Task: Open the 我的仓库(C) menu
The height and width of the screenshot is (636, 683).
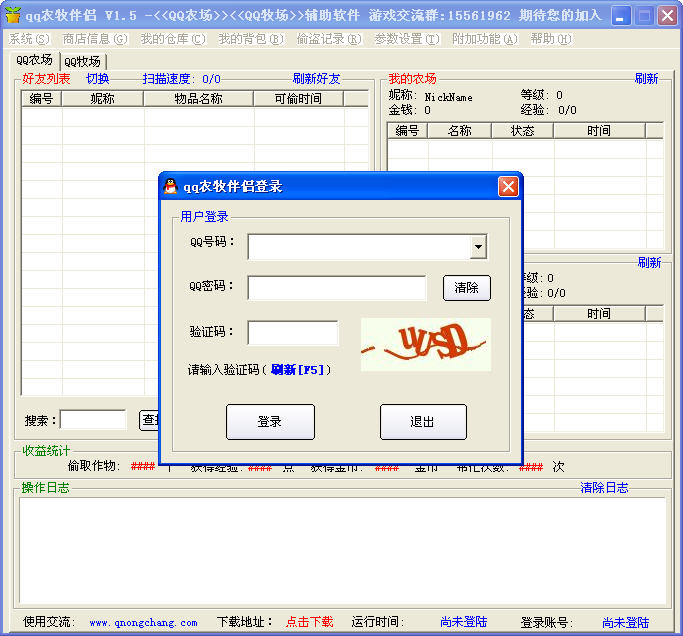Action: [x=173, y=39]
